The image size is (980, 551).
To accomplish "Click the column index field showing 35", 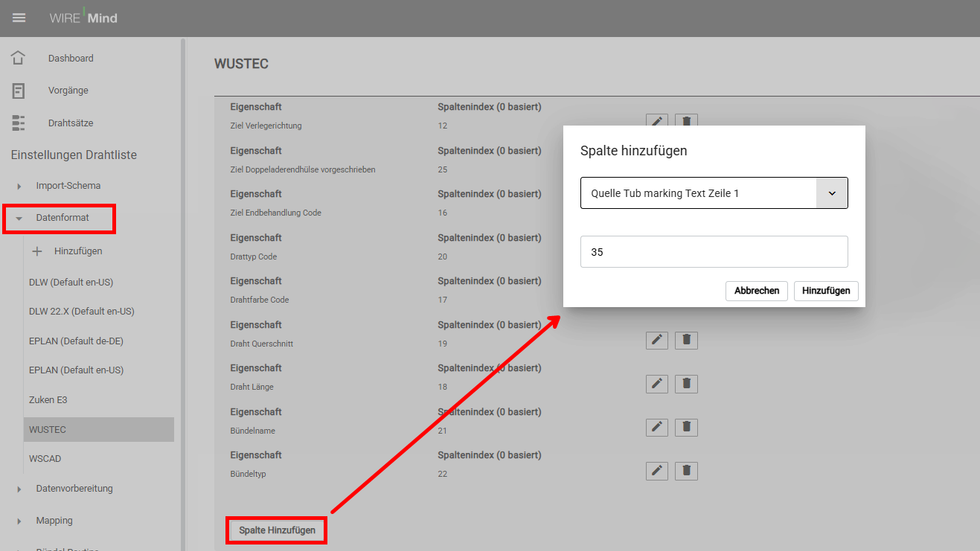I will pyautogui.click(x=714, y=252).
